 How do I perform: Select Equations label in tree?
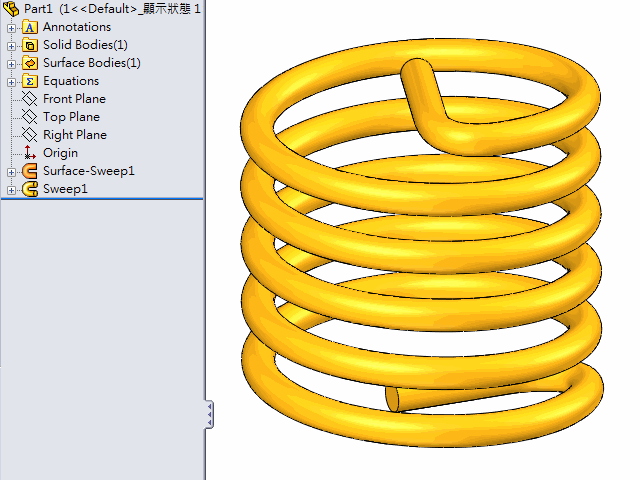pos(71,81)
